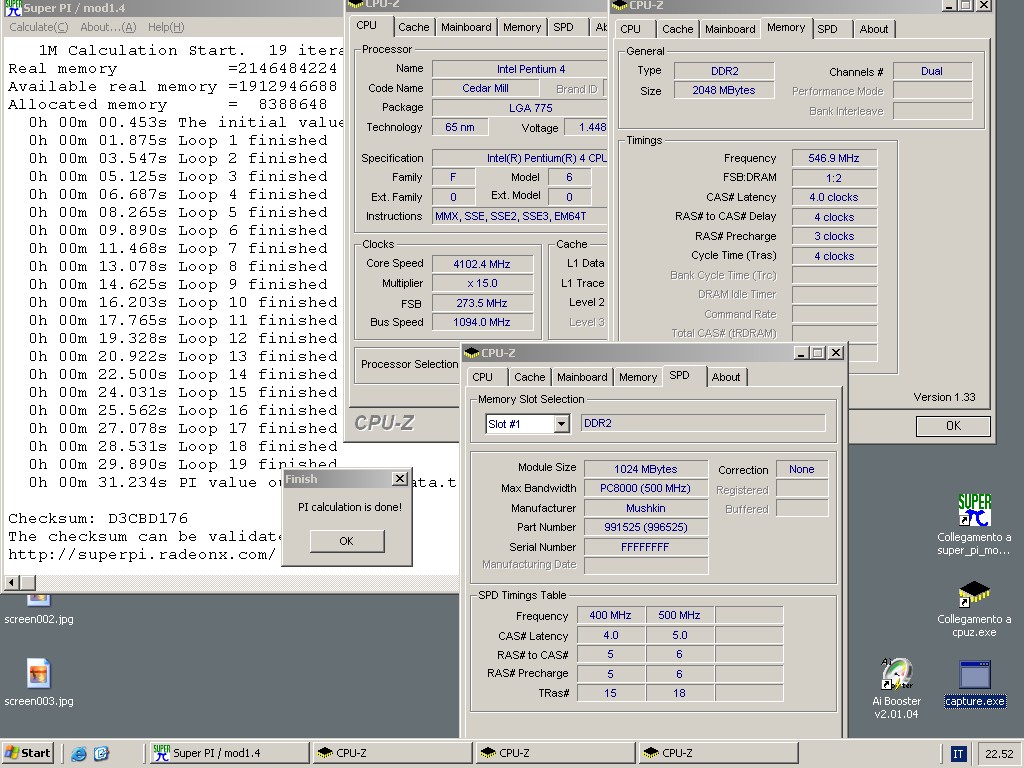
Task: Close the Finish dialog with its X button
Action: [x=400, y=479]
